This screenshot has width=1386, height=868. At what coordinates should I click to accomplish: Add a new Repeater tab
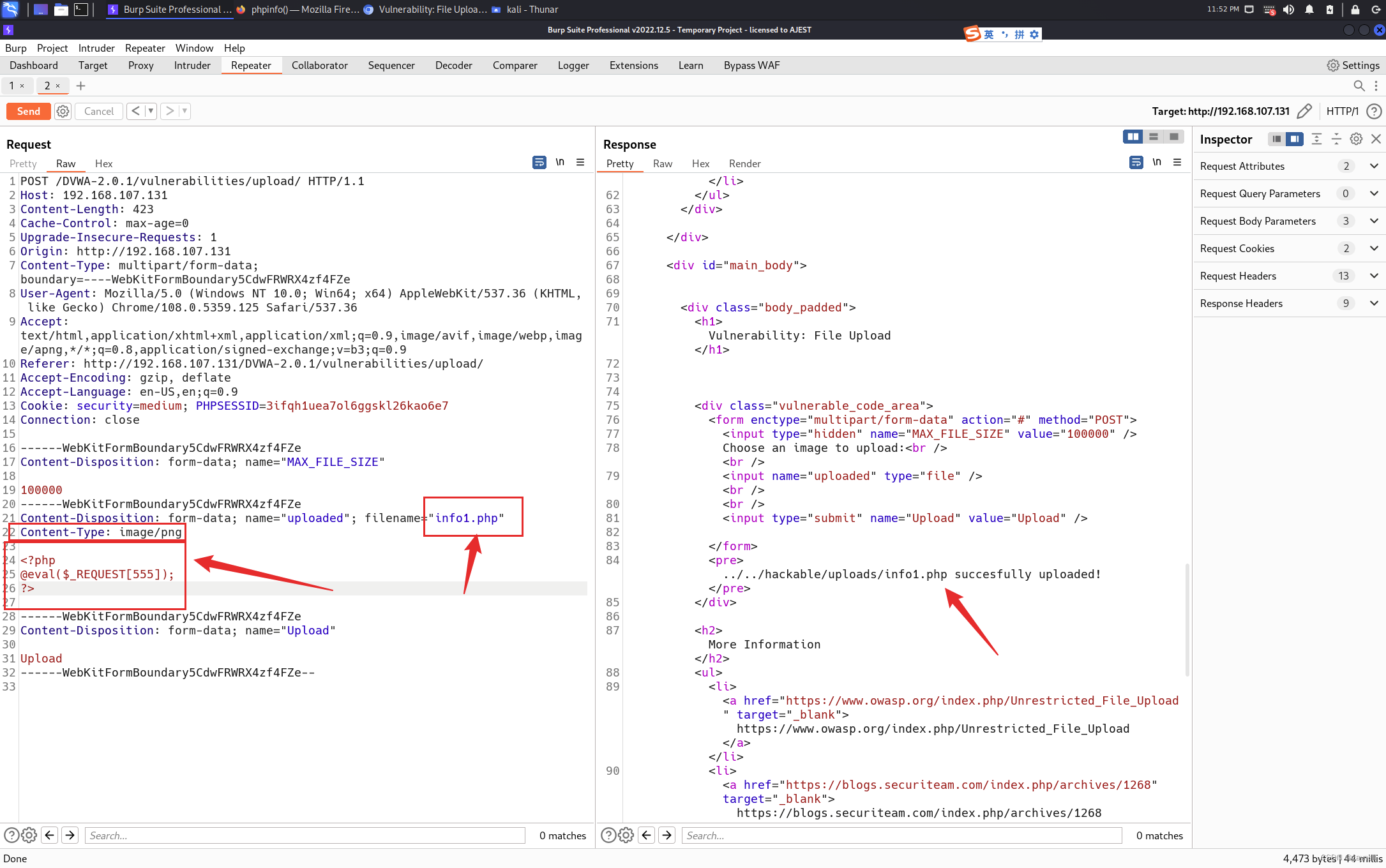[80, 86]
